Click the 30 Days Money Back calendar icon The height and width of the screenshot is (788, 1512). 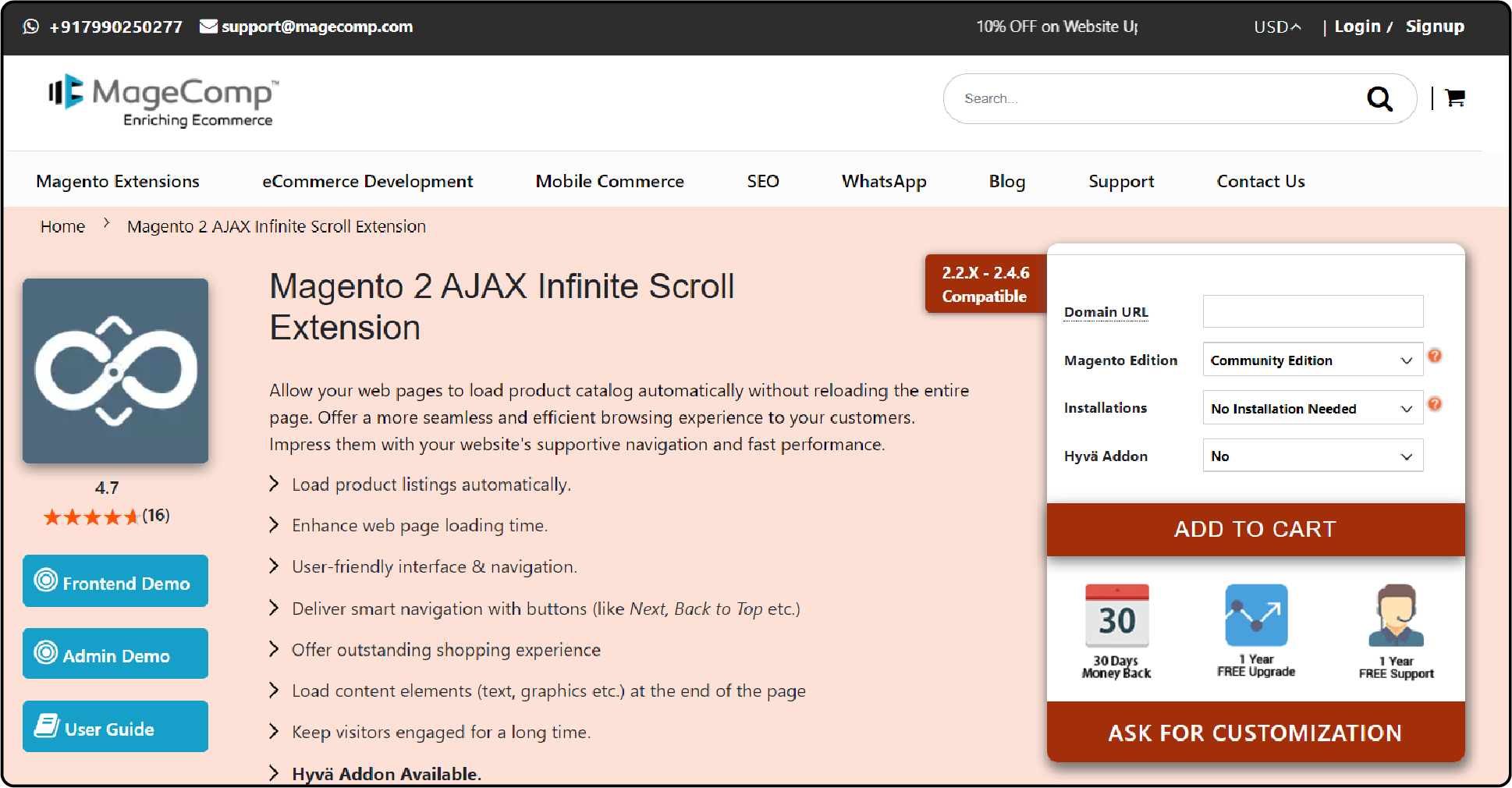1117,616
